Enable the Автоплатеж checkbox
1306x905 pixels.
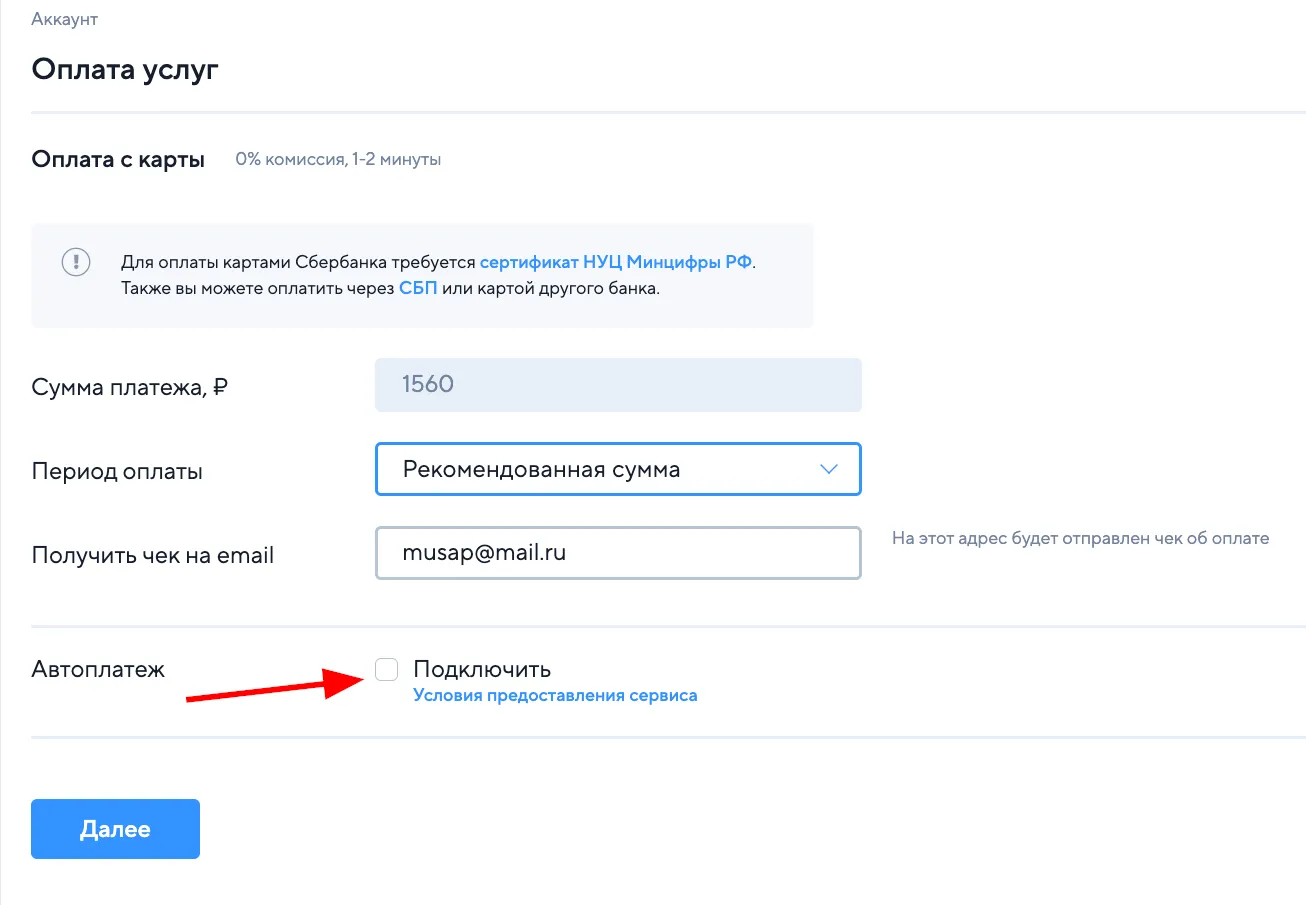387,669
